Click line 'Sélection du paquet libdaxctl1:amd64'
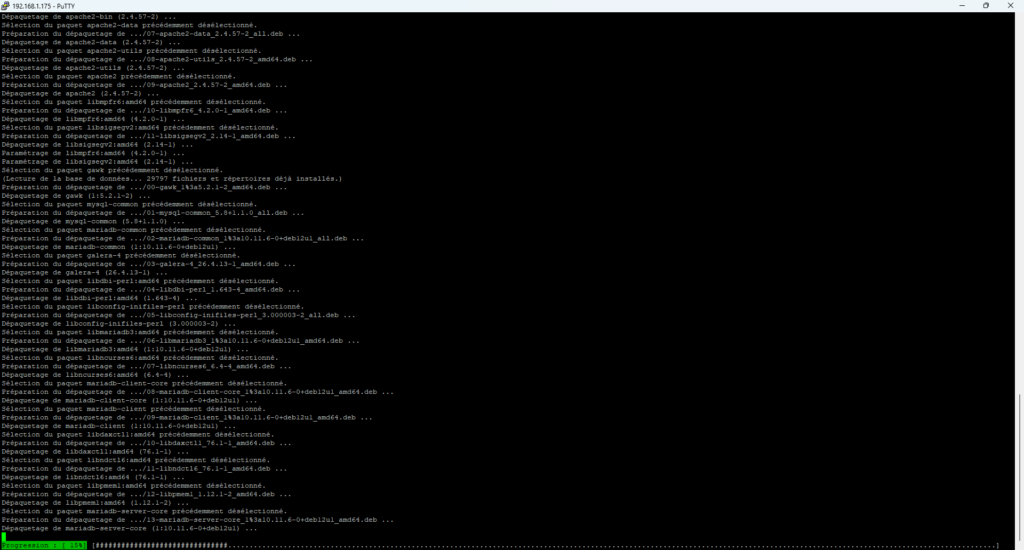 [x=138, y=434]
